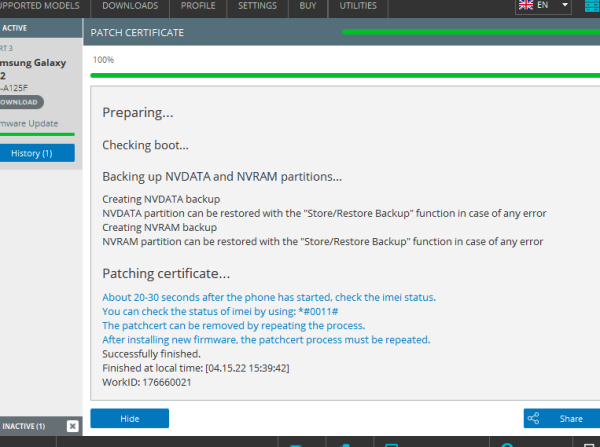Select the Buy tab

[308, 6]
